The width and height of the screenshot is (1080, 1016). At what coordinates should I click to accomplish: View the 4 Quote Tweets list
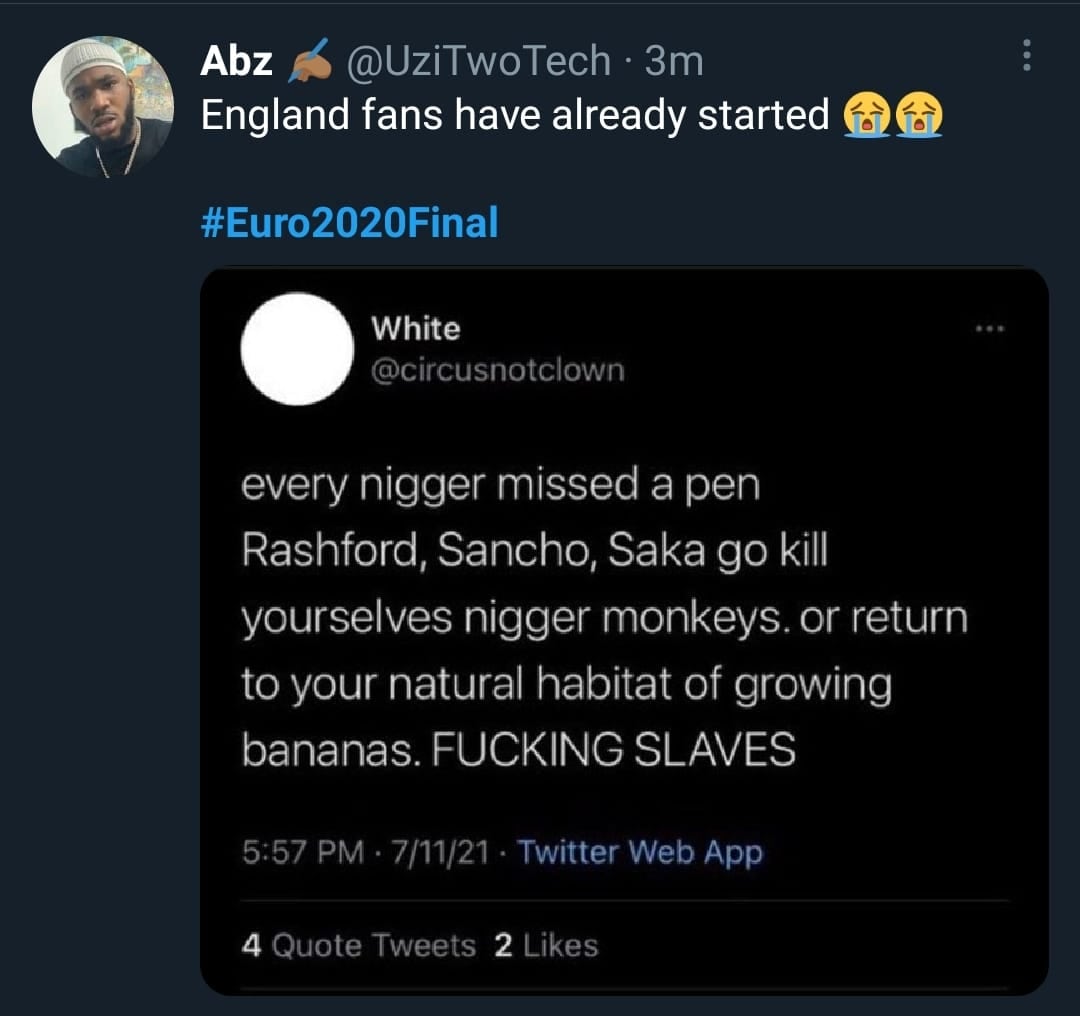pyautogui.click(x=359, y=945)
